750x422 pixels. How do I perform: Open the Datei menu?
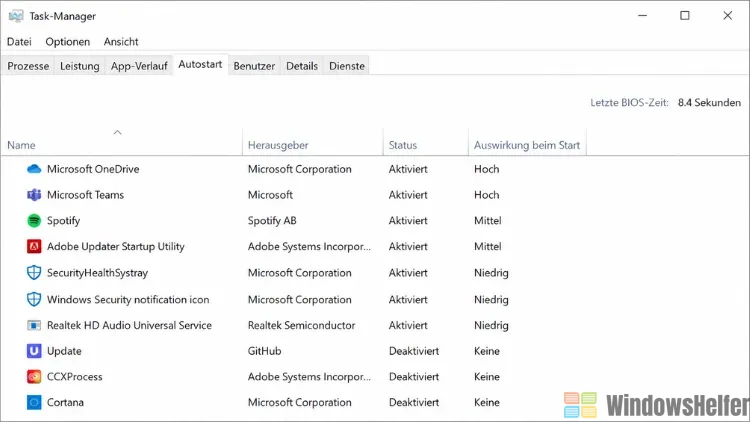tap(19, 42)
